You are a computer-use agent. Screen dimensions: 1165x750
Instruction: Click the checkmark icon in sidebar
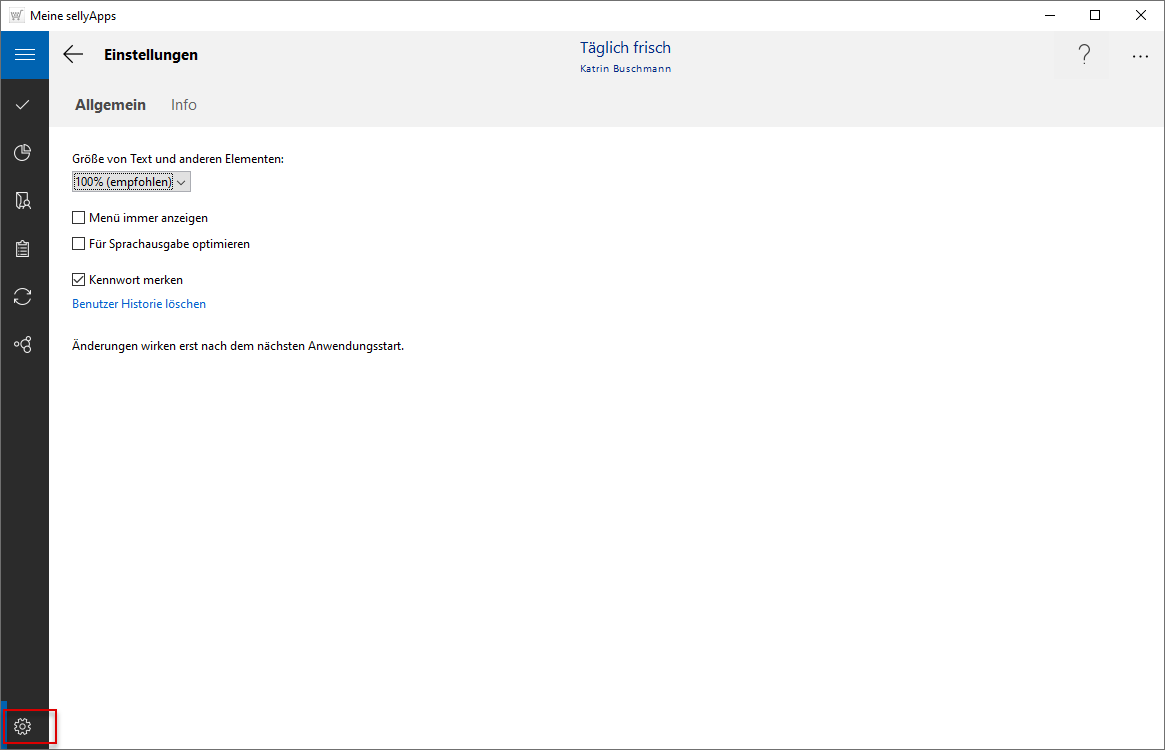(23, 104)
